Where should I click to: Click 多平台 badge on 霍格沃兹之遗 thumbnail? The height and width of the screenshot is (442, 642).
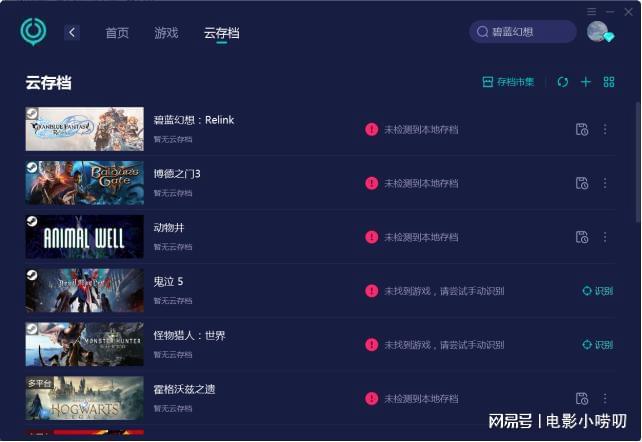(x=39, y=383)
